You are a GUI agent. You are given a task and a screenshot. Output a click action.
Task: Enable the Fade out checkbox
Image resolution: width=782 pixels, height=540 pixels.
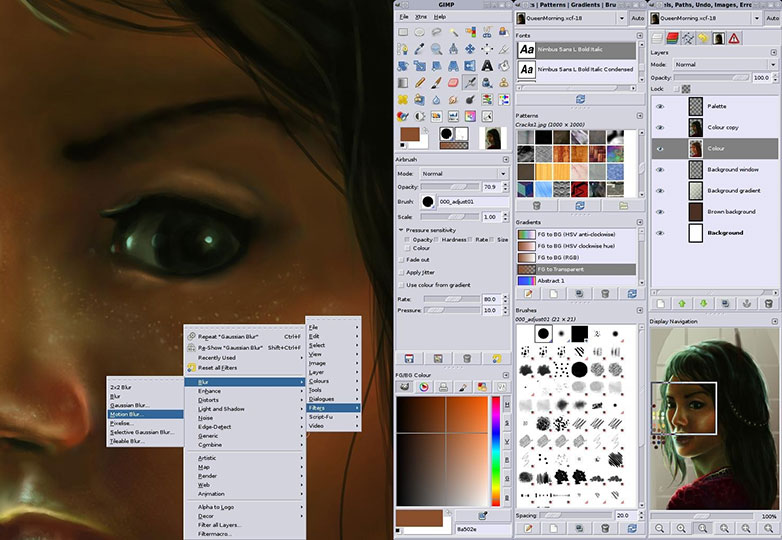(x=401, y=260)
